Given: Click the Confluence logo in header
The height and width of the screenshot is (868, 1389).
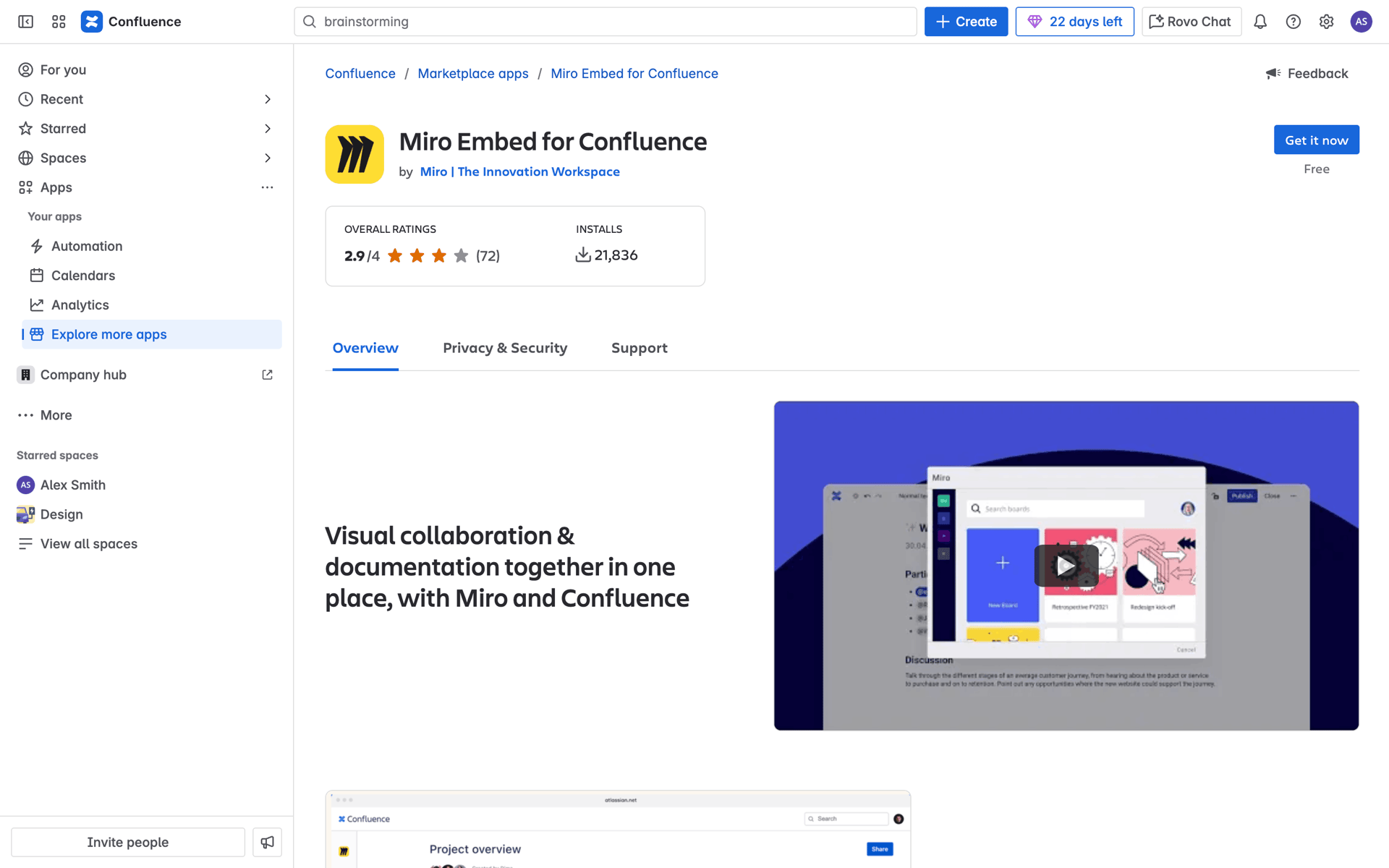Looking at the screenshot, I should pos(131,22).
